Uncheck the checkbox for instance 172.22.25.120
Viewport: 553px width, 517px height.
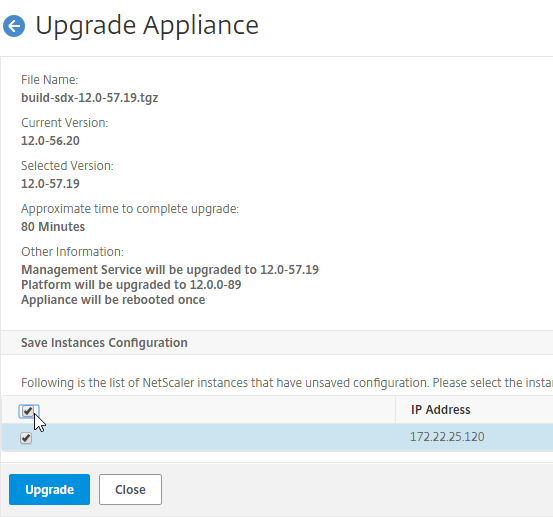(26, 438)
